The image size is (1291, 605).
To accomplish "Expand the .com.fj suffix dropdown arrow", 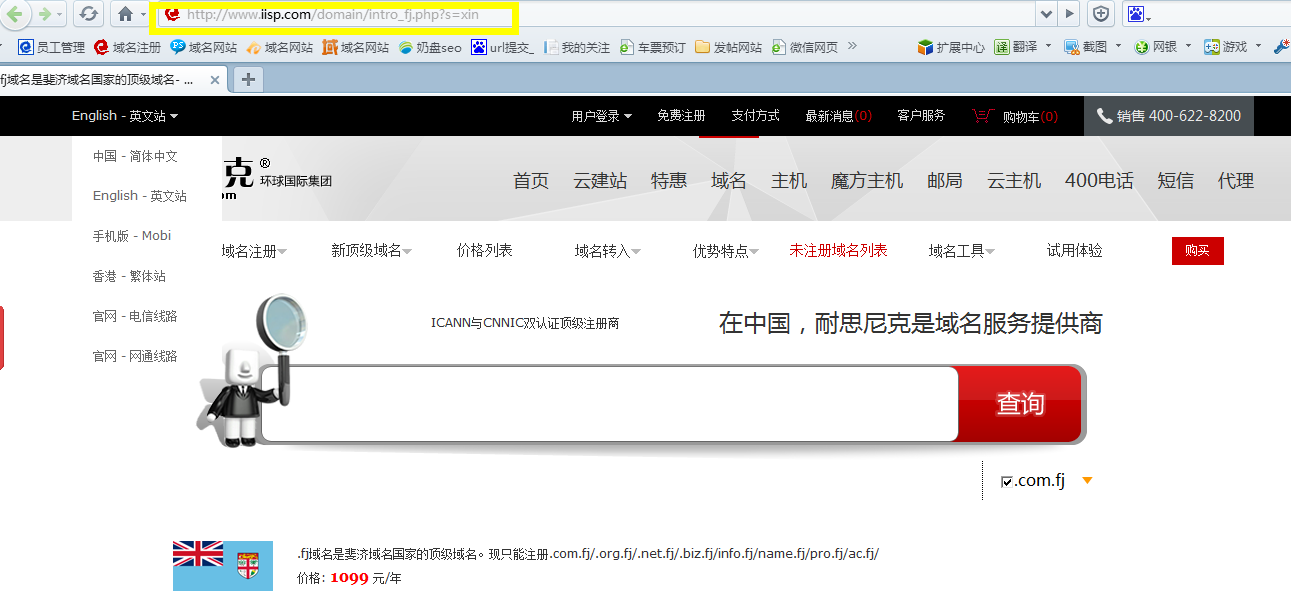I will click(1088, 480).
